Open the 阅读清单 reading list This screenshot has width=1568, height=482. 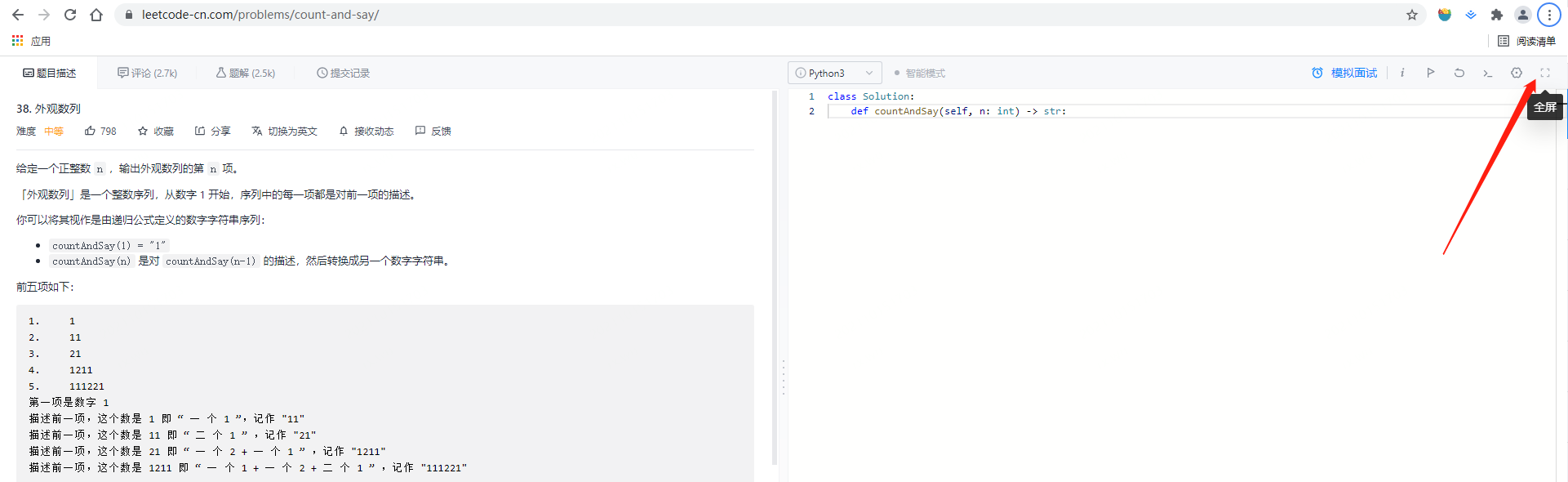(1526, 41)
